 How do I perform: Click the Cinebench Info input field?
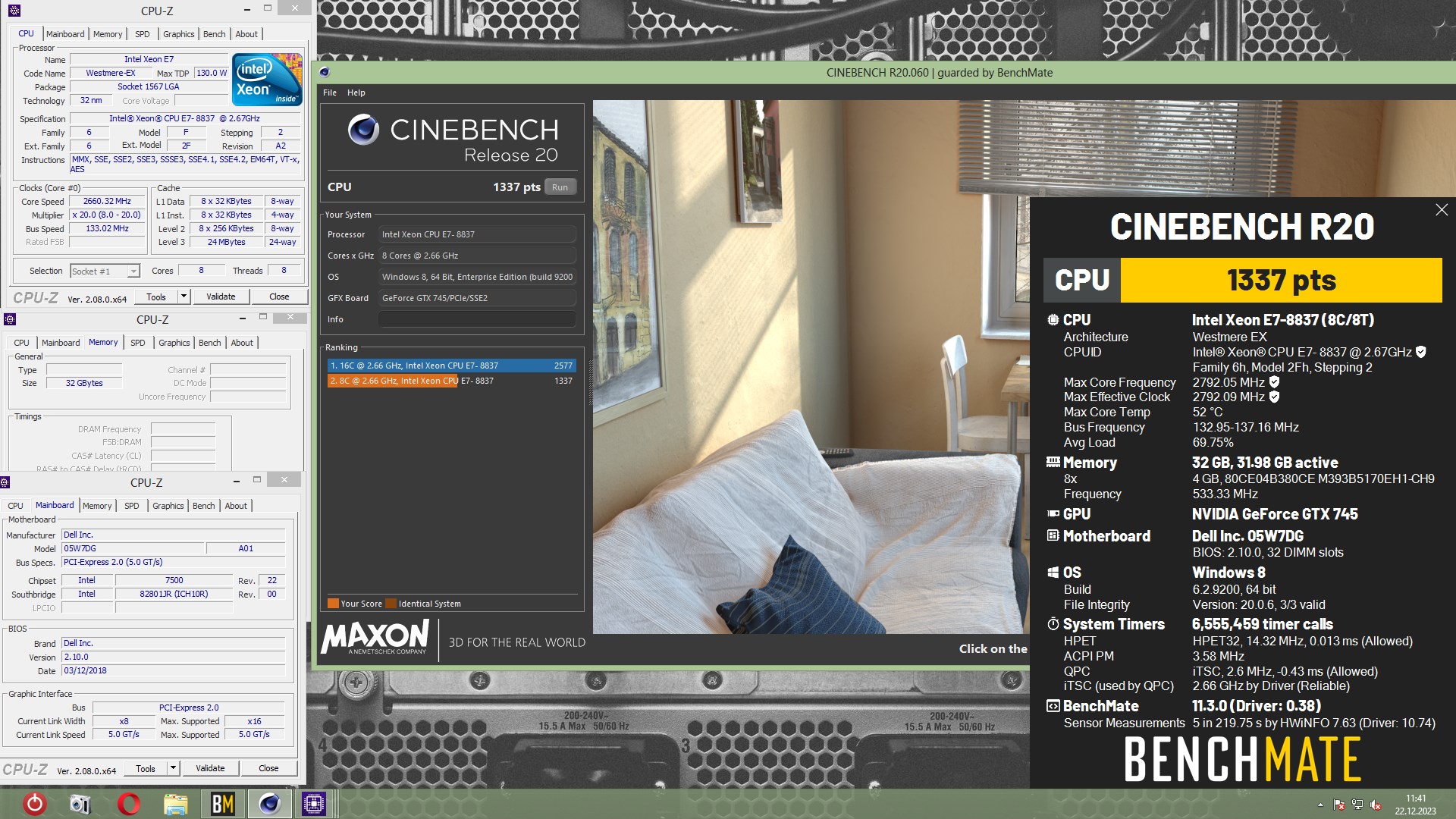tap(477, 319)
